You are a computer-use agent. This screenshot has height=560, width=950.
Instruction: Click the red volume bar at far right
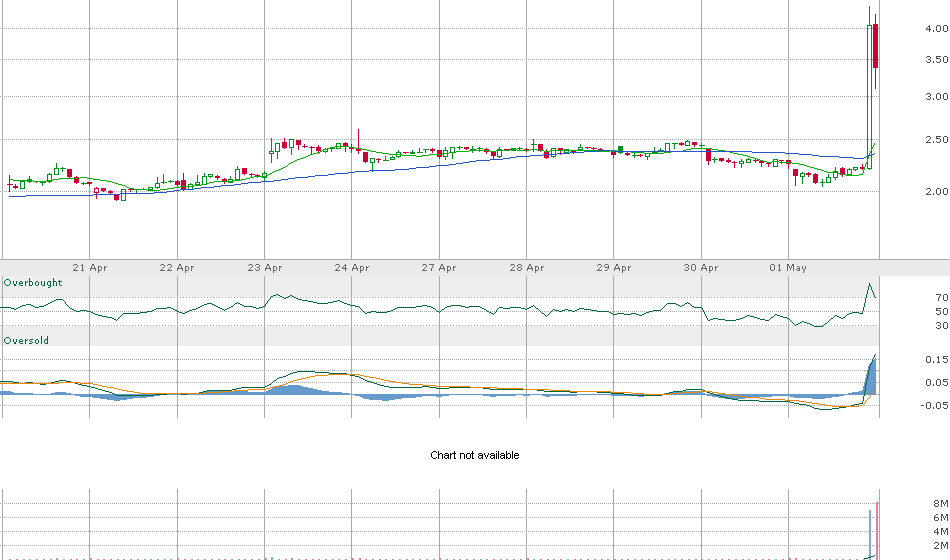[877, 530]
